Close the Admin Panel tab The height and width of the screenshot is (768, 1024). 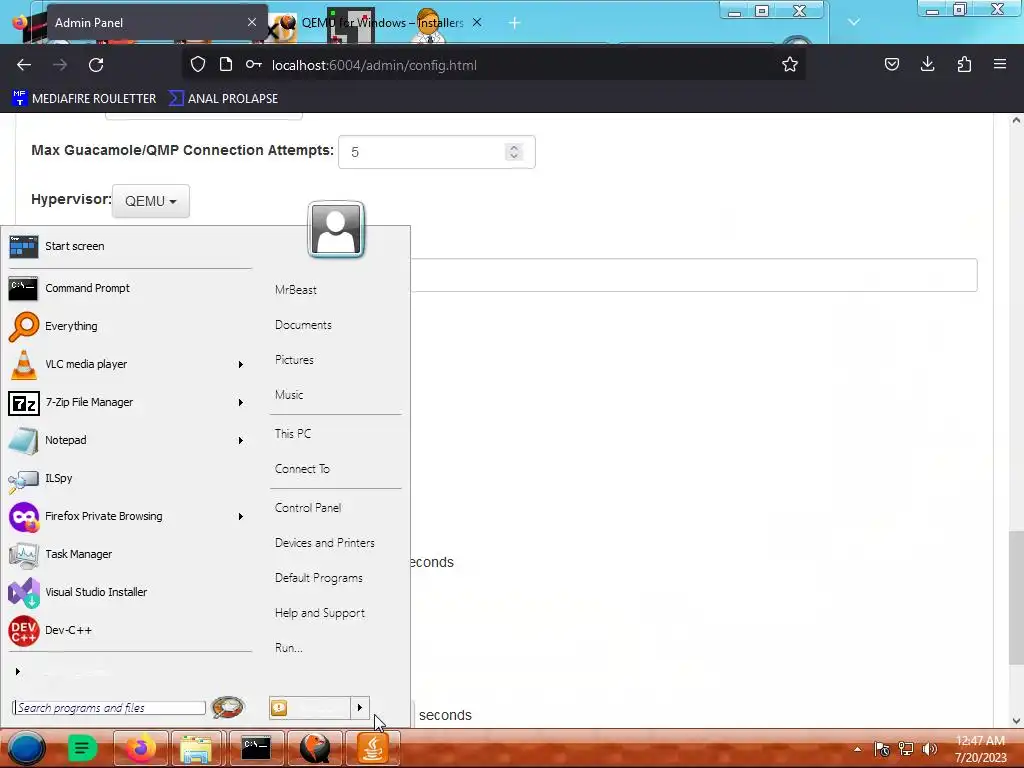[x=251, y=23]
